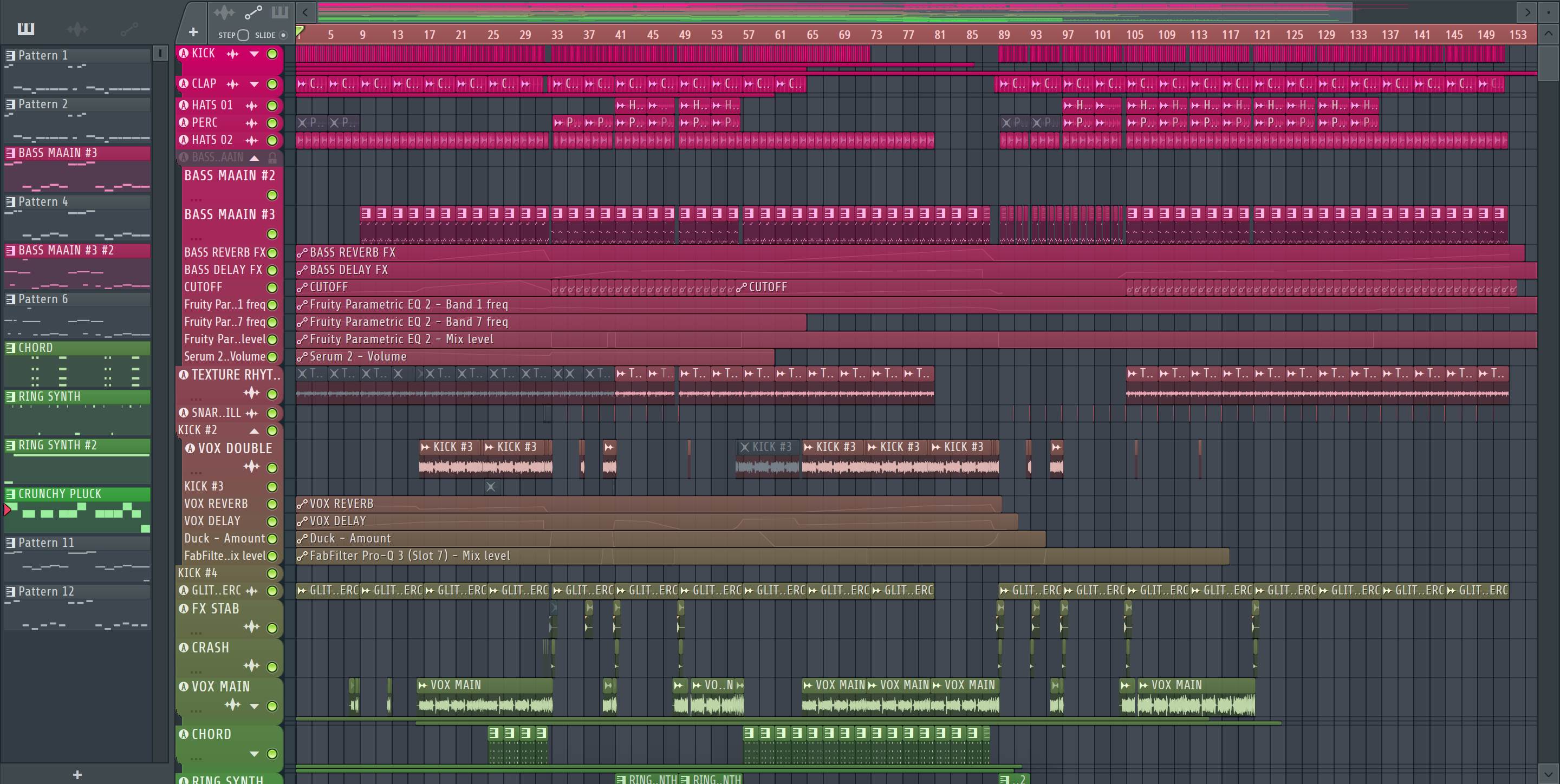The width and height of the screenshot is (1560, 784).
Task: Click the lock icon on BASS..AAIN track
Action: [x=272, y=158]
